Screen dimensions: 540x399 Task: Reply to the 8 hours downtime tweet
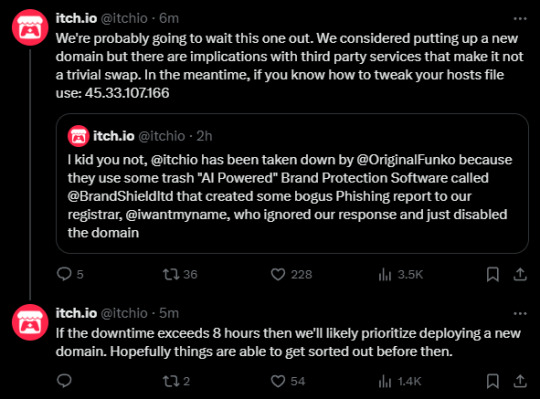64,381
